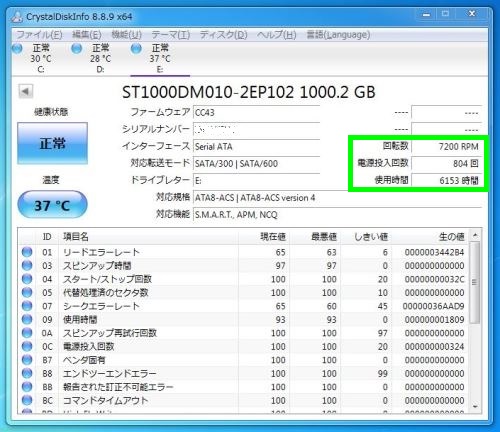
Task: Open the 機能(U) menu
Action: pyautogui.click(x=126, y=35)
